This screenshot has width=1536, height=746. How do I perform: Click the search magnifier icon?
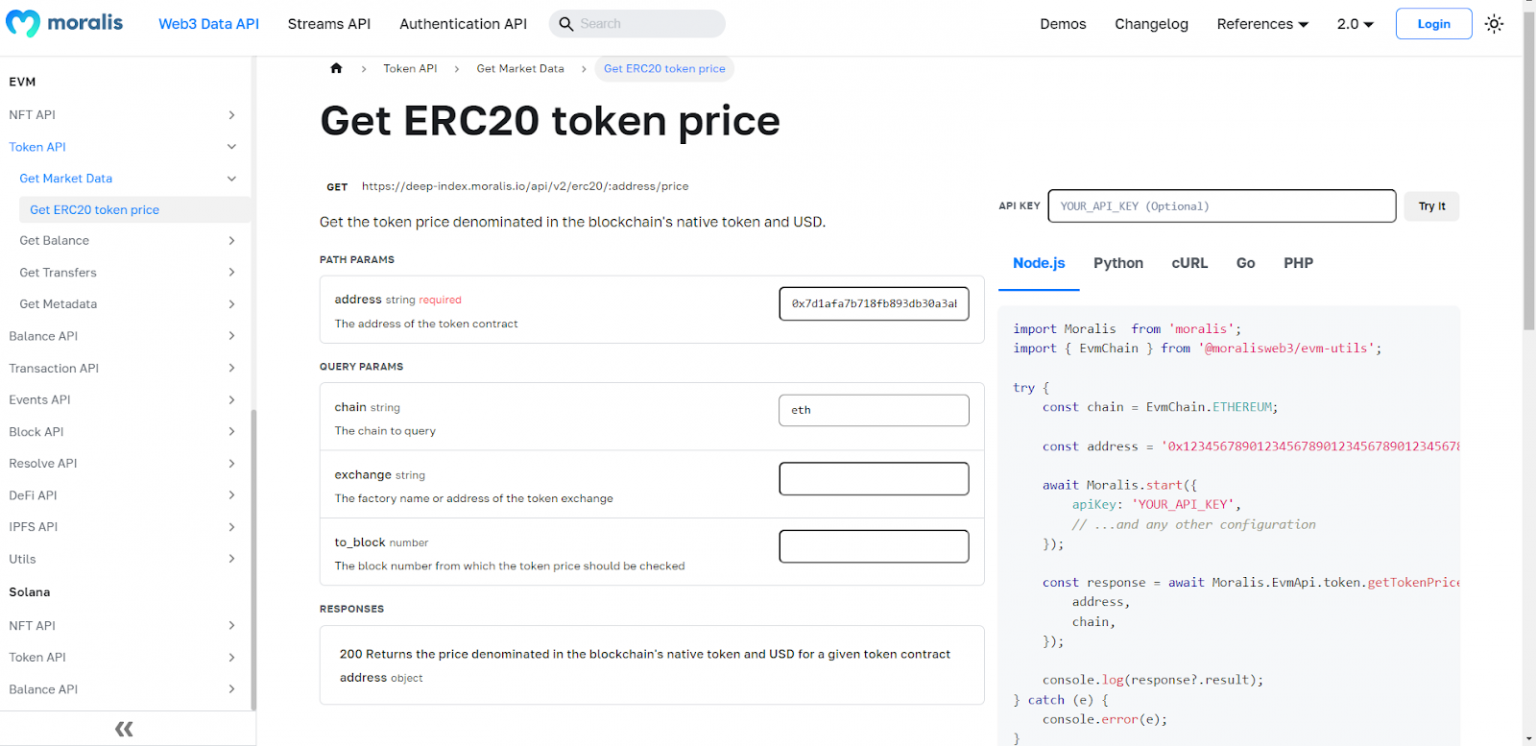[x=566, y=23]
